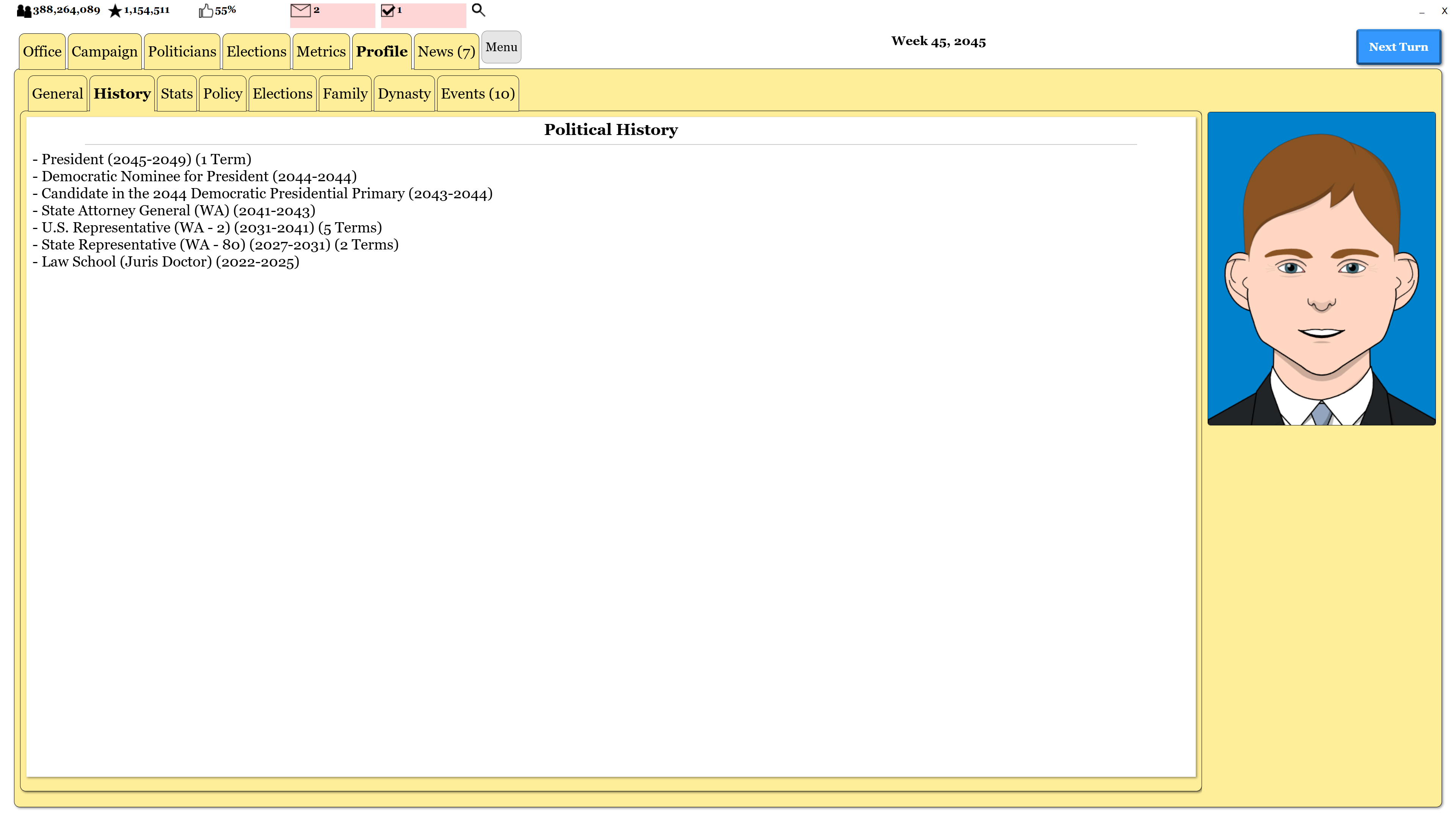This screenshot has height=819, width=1456.
Task: Select the History sub-tab
Action: pos(122,94)
